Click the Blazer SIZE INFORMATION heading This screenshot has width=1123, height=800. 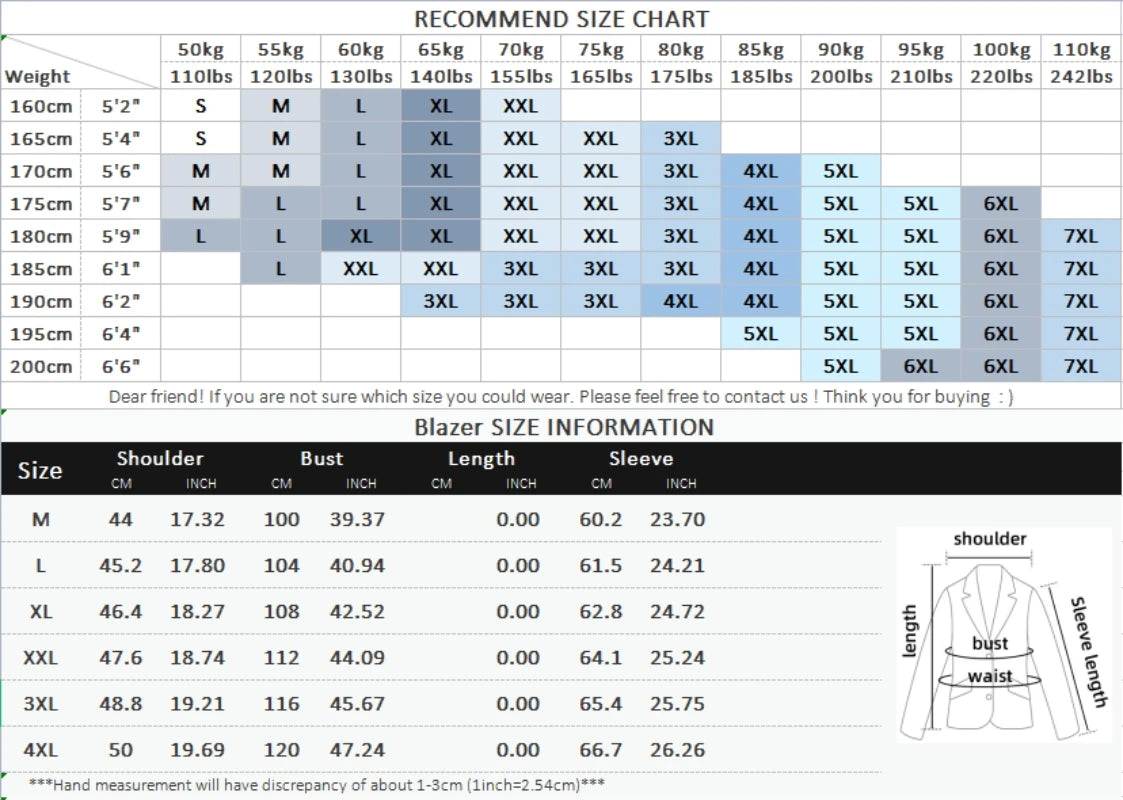click(564, 428)
